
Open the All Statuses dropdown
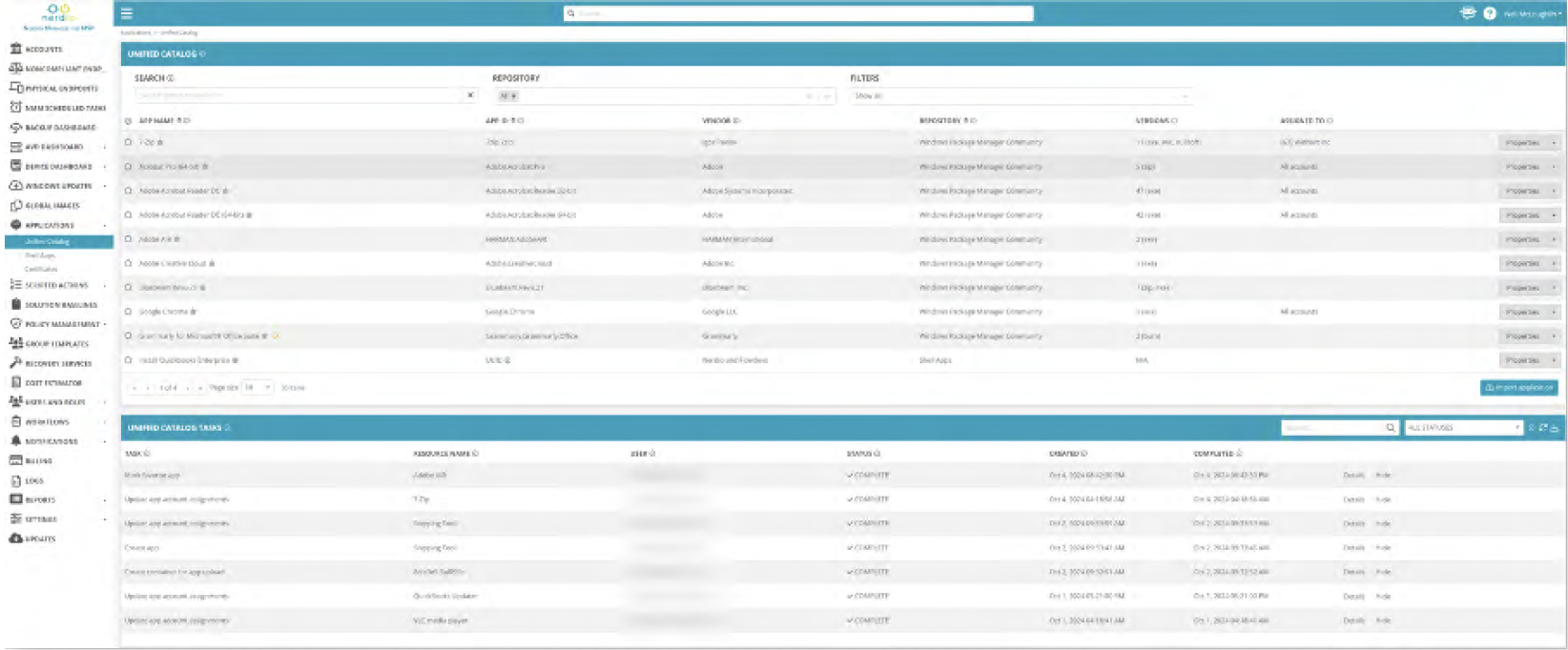[1463, 428]
